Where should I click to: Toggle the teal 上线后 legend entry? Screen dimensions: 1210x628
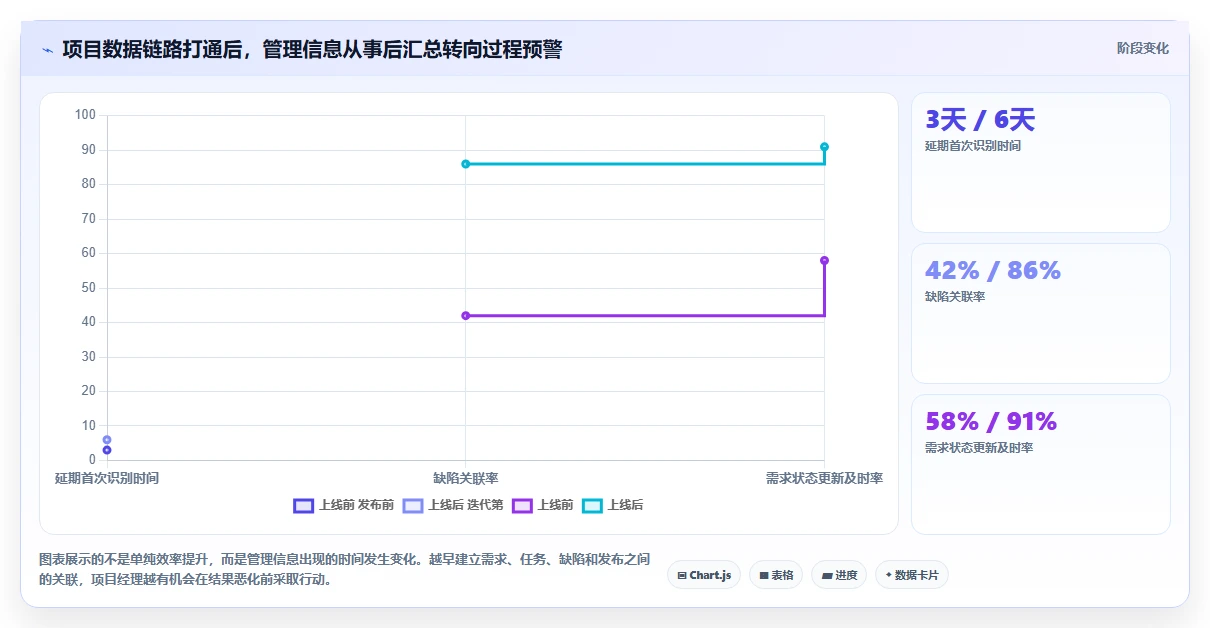(x=612, y=505)
